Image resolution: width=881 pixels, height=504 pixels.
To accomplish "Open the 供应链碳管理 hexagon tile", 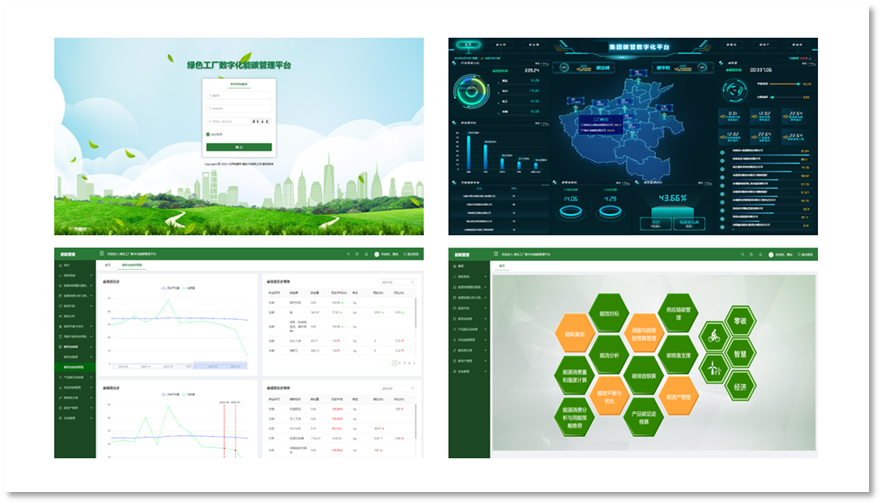I will click(679, 313).
